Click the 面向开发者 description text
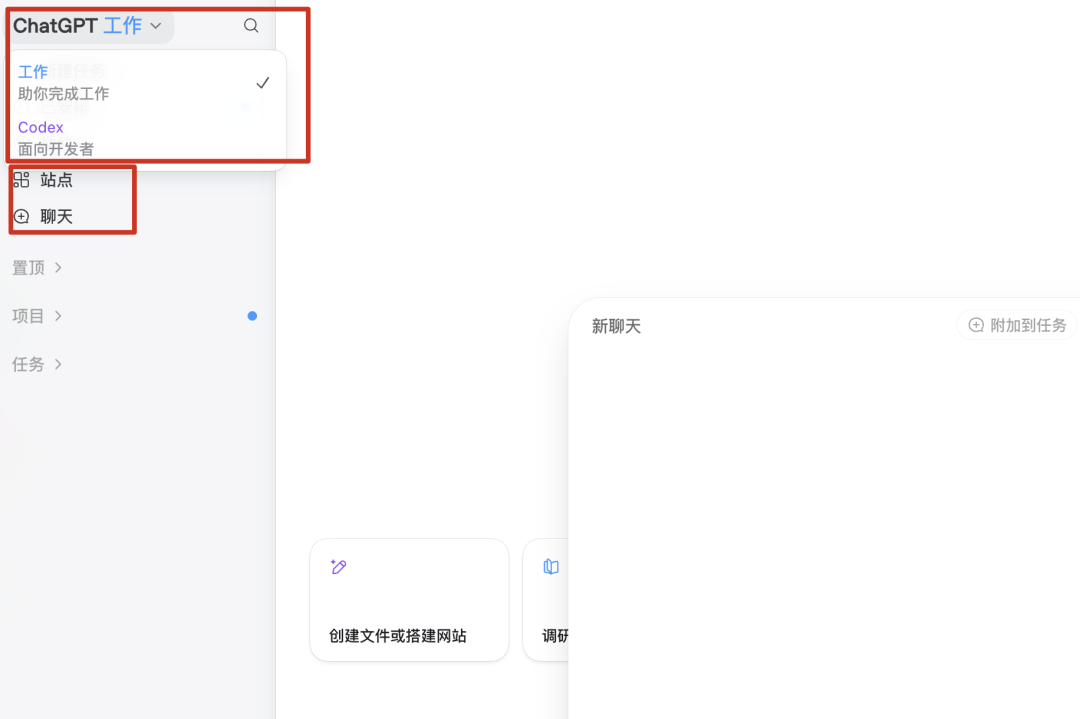1080x719 pixels. pyautogui.click(x=56, y=149)
